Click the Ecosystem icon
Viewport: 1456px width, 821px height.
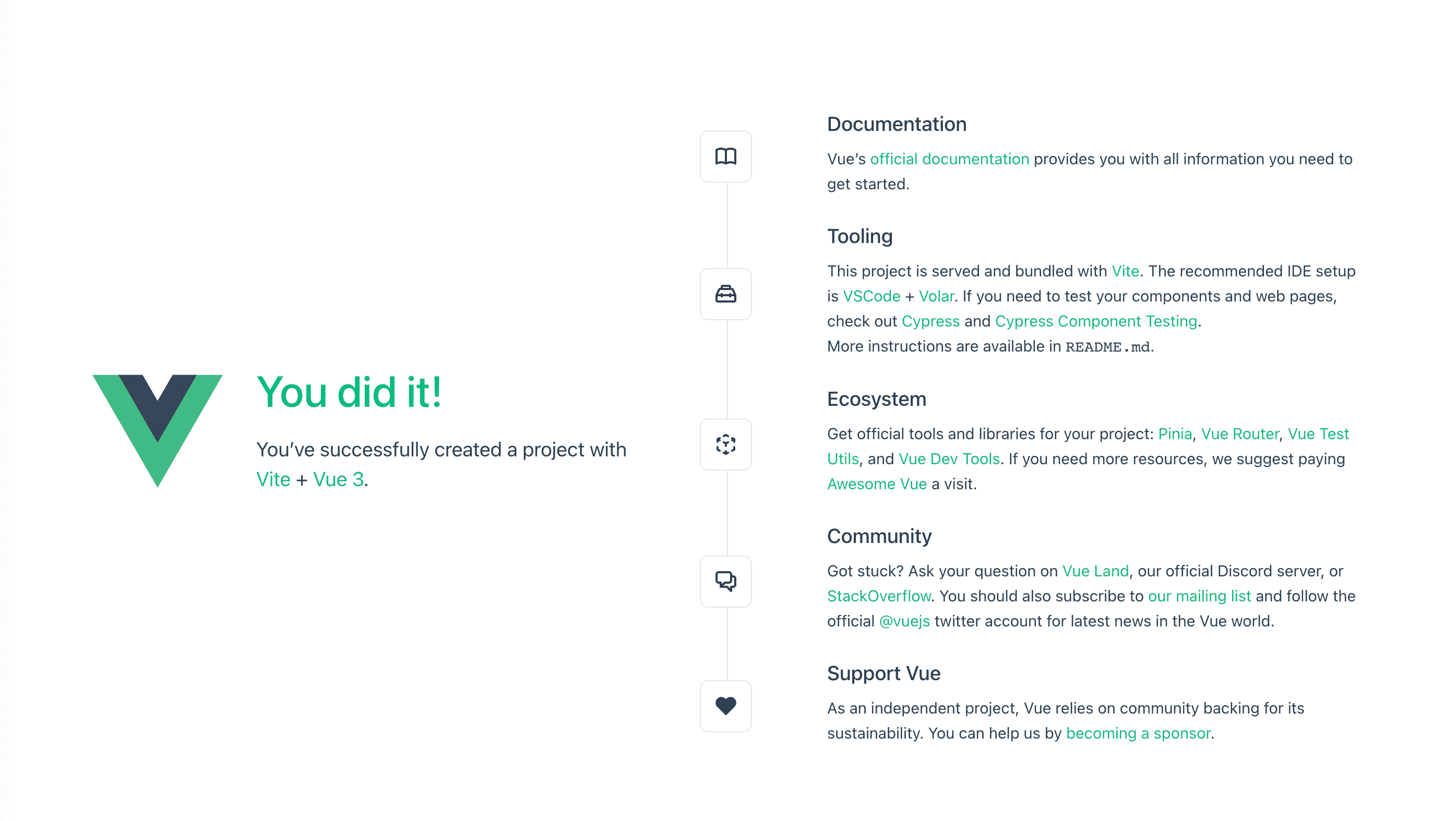click(x=726, y=445)
